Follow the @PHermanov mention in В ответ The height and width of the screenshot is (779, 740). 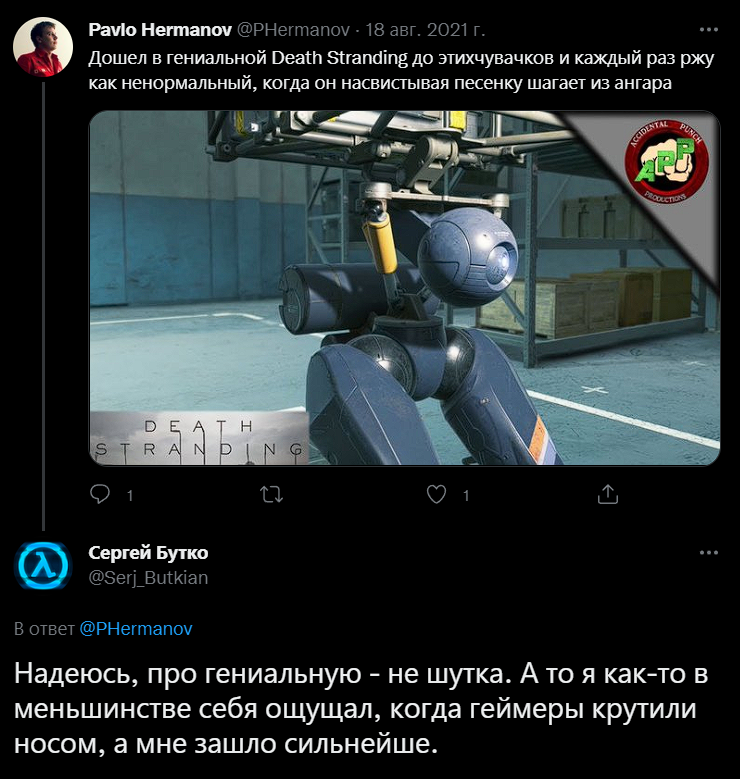point(136,628)
